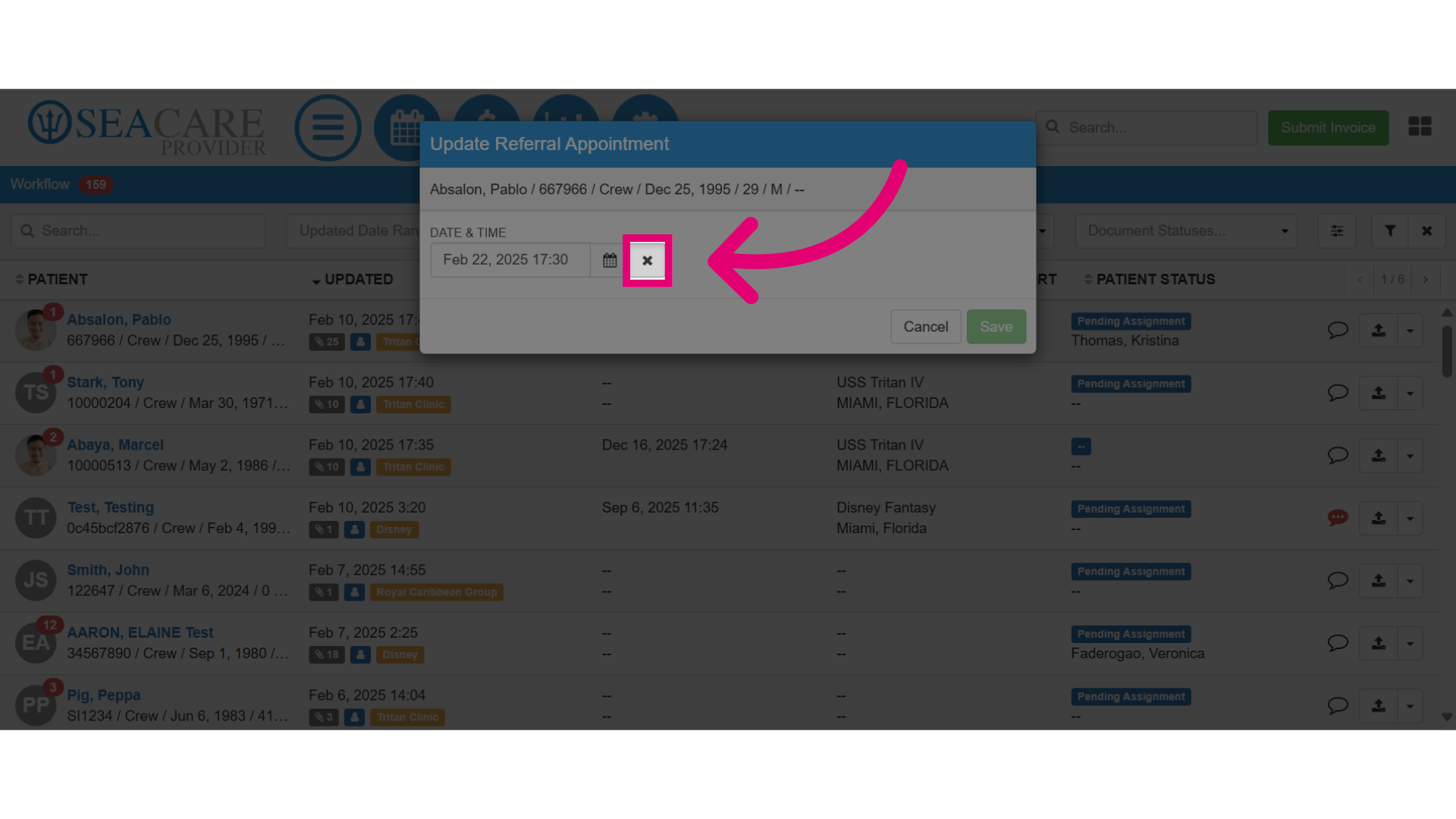Screen dimensions: 1456x819
Task: Click Absalon, Pablo patient avatar photo
Action: pyautogui.click(x=36, y=330)
